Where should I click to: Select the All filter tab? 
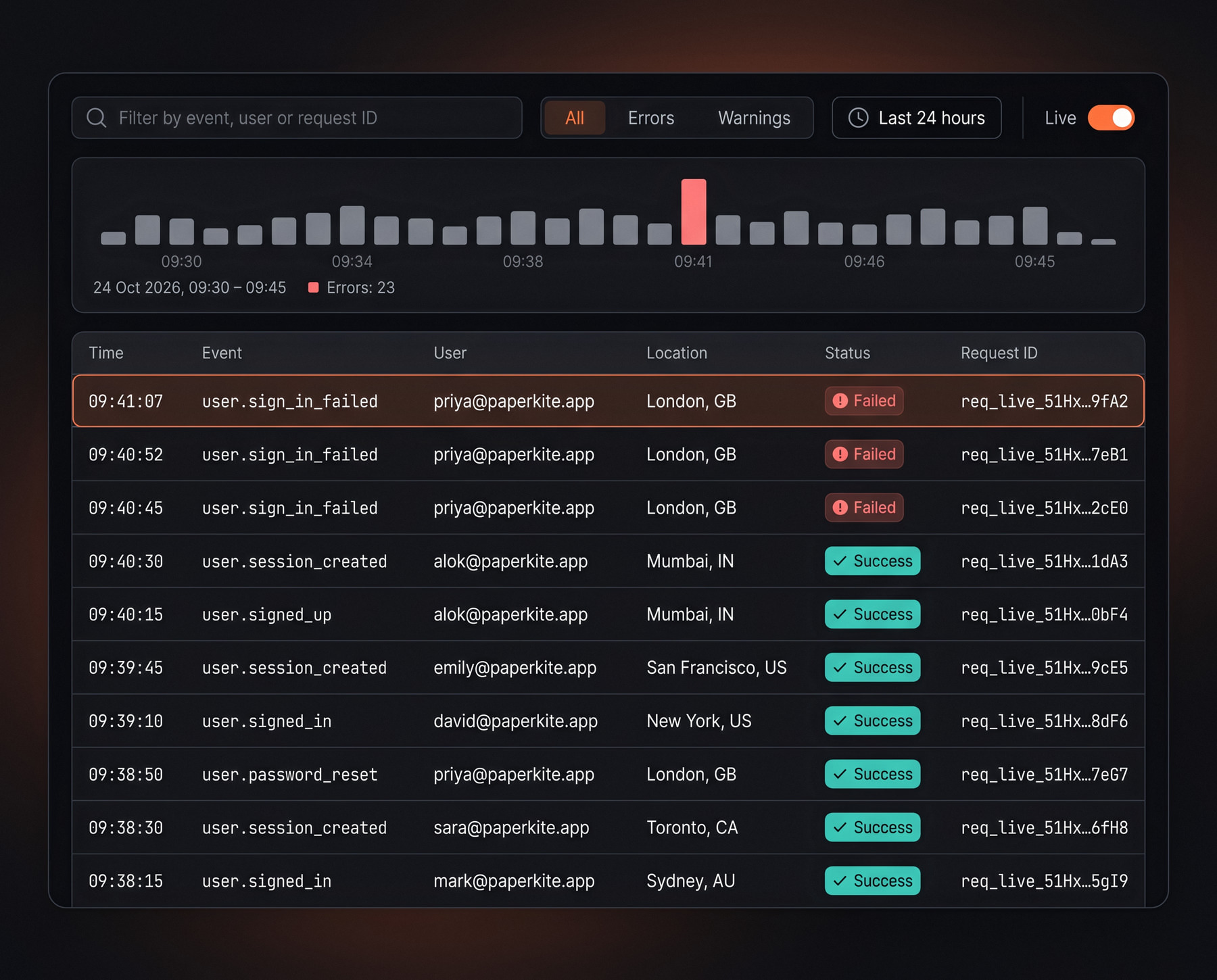tap(575, 118)
